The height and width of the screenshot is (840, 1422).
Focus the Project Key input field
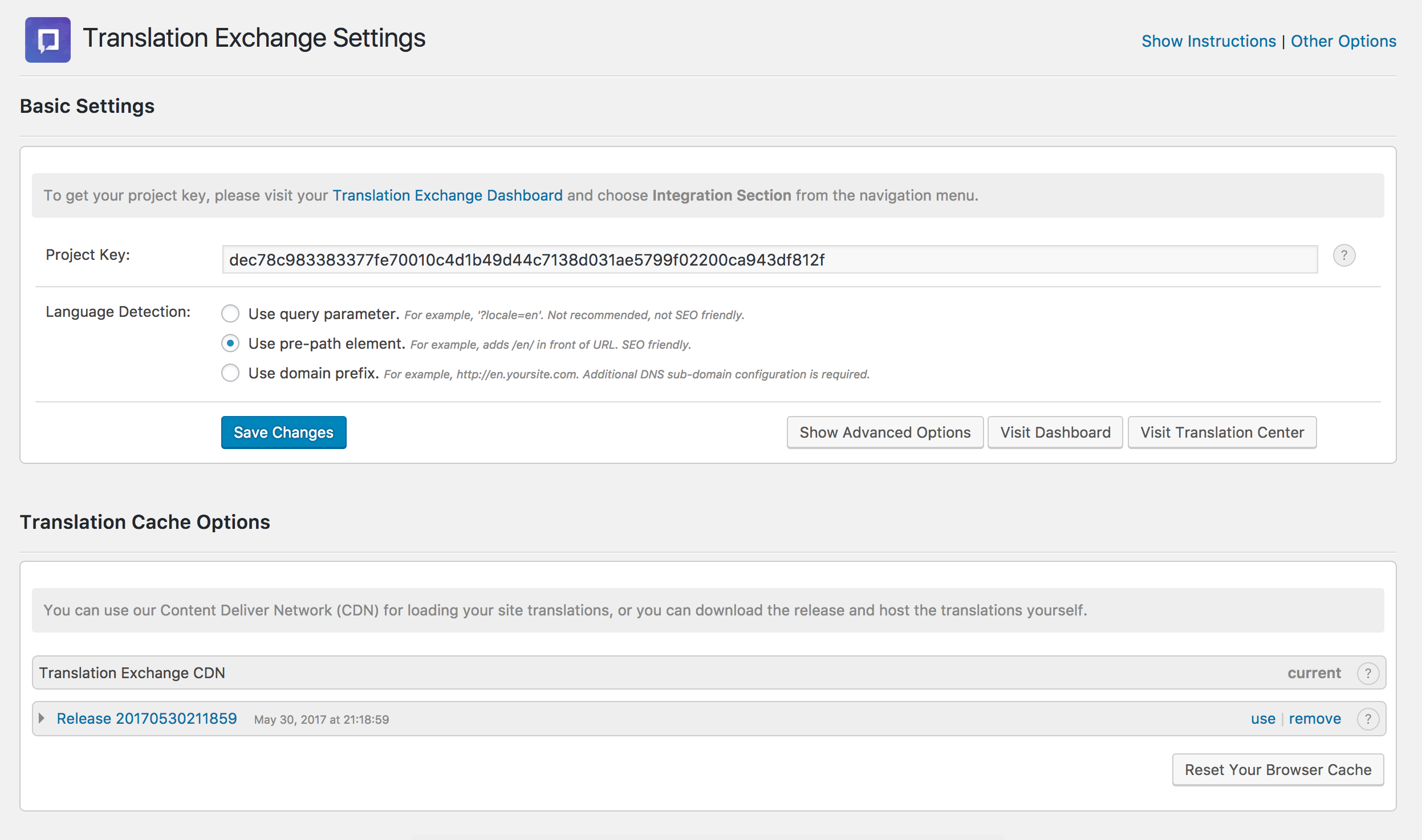point(770,260)
